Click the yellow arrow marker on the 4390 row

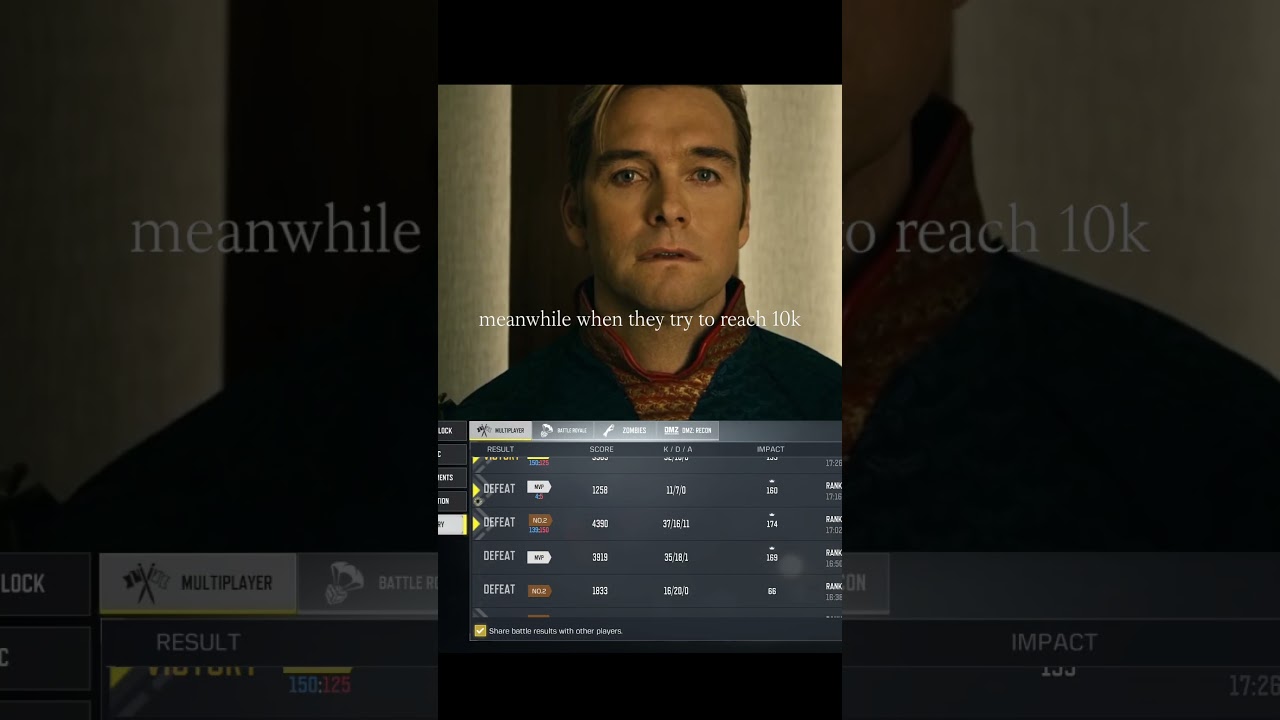click(x=477, y=523)
